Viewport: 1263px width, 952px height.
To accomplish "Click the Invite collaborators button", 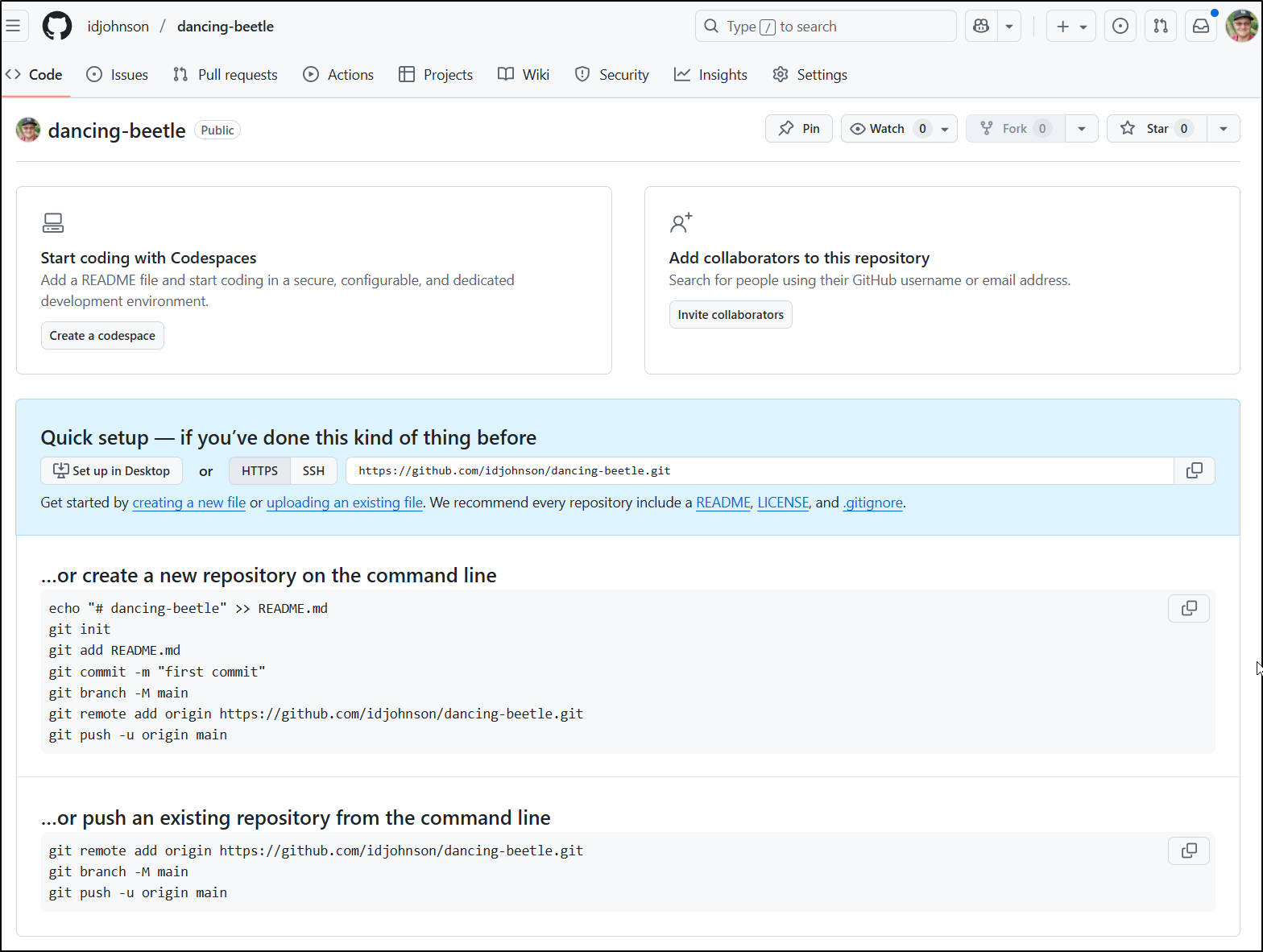I will click(x=731, y=315).
